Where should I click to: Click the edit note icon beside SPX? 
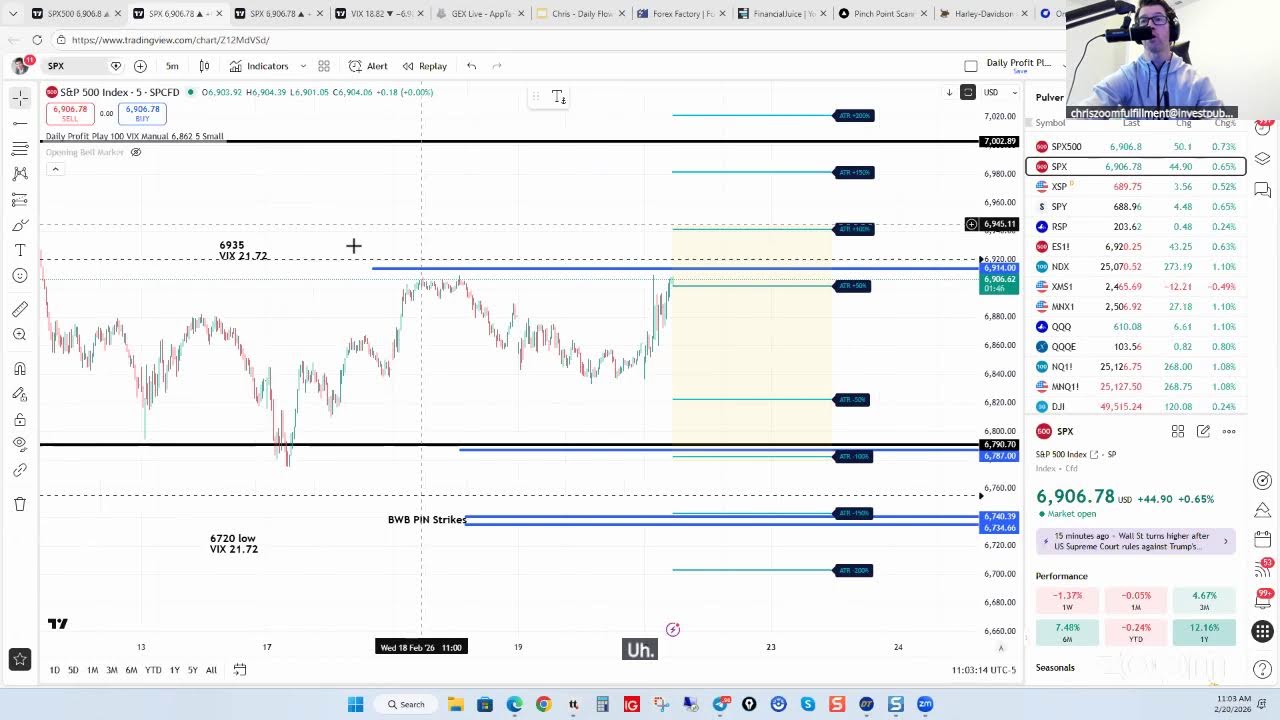click(x=1203, y=431)
